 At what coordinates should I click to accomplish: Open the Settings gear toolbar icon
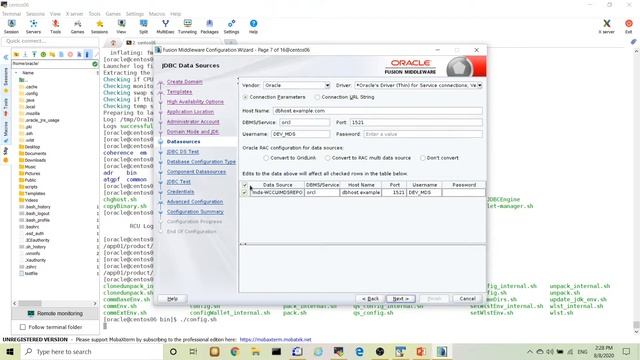pyautogui.click(x=231, y=26)
